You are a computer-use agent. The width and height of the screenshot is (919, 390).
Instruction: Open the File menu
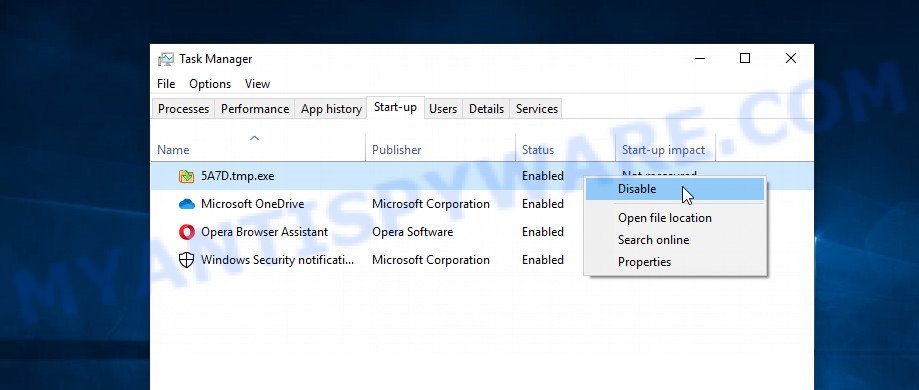click(x=166, y=84)
